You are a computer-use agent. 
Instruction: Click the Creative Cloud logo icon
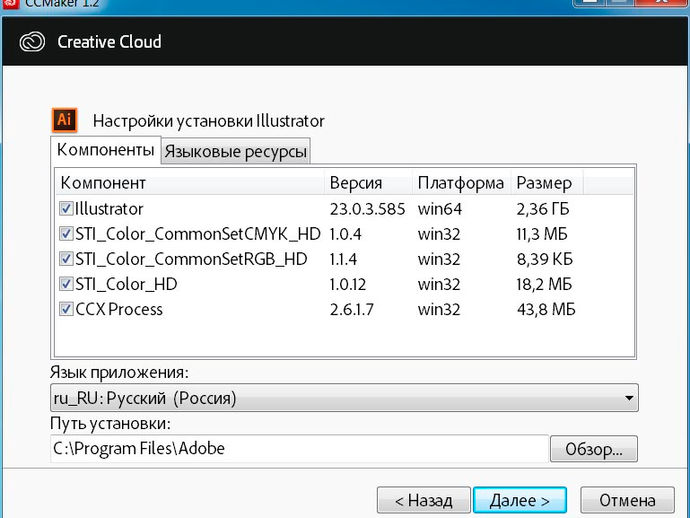click(x=32, y=42)
